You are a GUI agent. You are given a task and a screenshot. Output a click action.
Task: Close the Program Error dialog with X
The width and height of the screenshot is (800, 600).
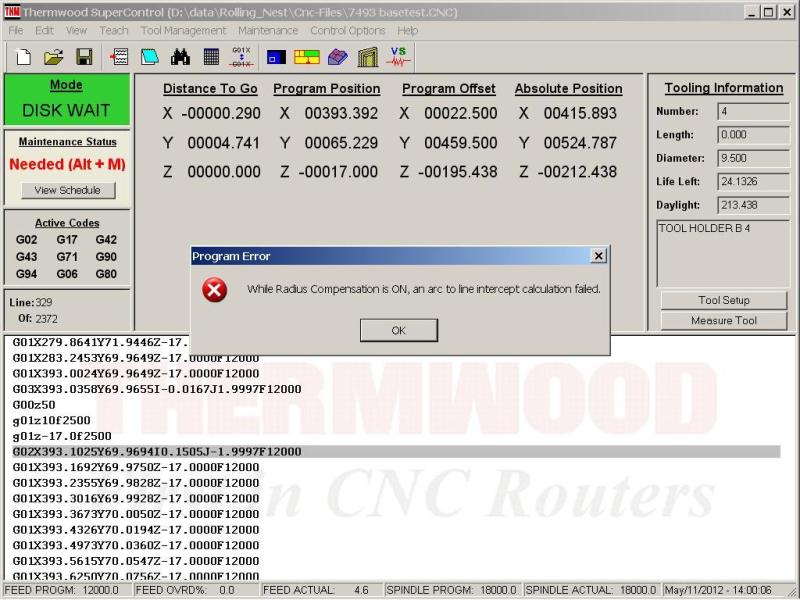click(x=598, y=256)
